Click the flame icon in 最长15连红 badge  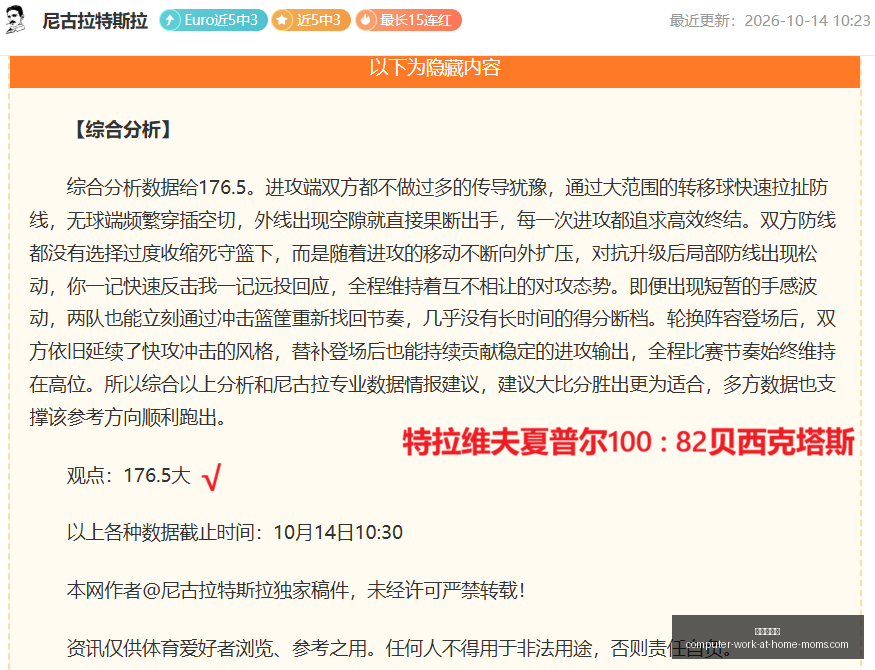point(366,20)
